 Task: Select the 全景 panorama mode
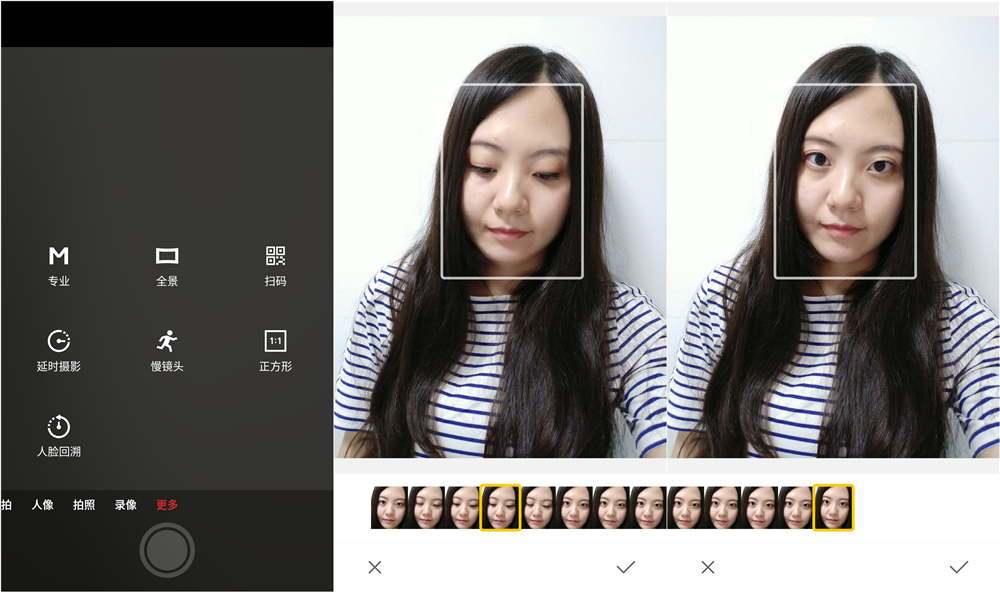click(x=167, y=266)
